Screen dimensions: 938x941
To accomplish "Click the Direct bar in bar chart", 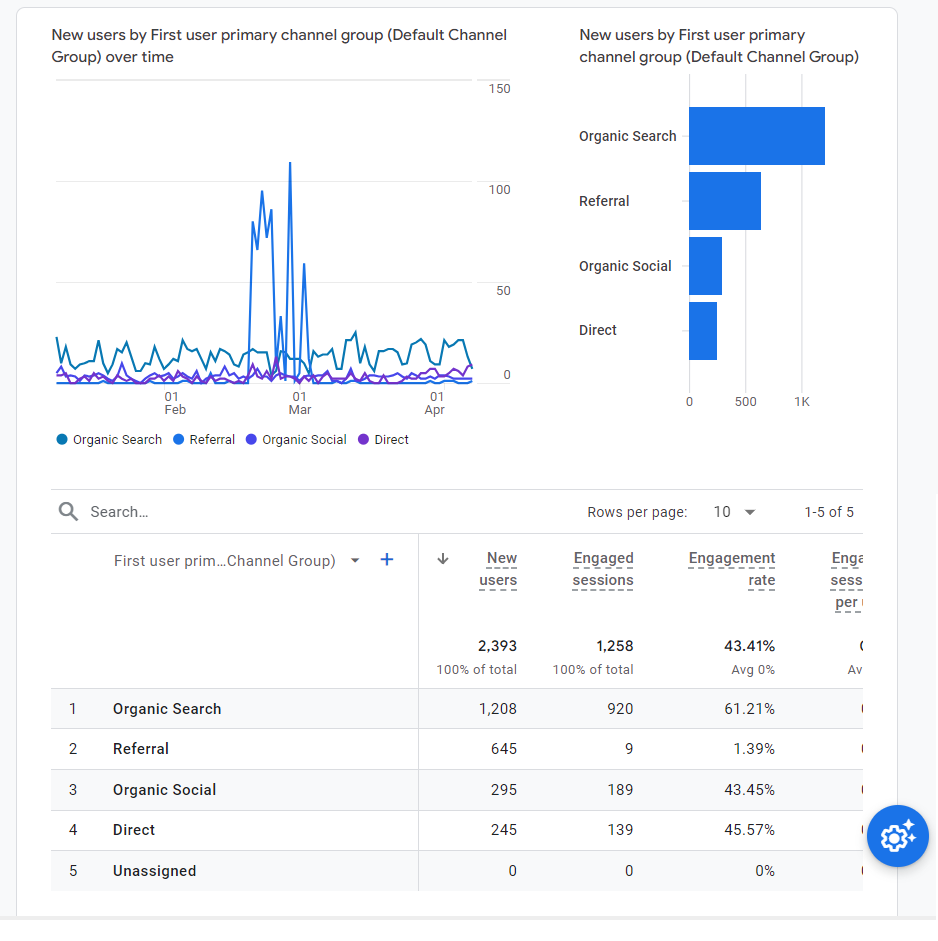I will (x=703, y=331).
